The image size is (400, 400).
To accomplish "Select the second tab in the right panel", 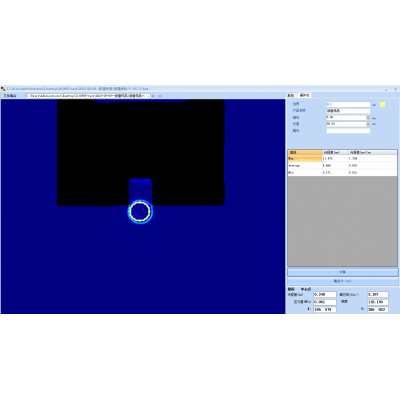I will pyautogui.click(x=304, y=95).
